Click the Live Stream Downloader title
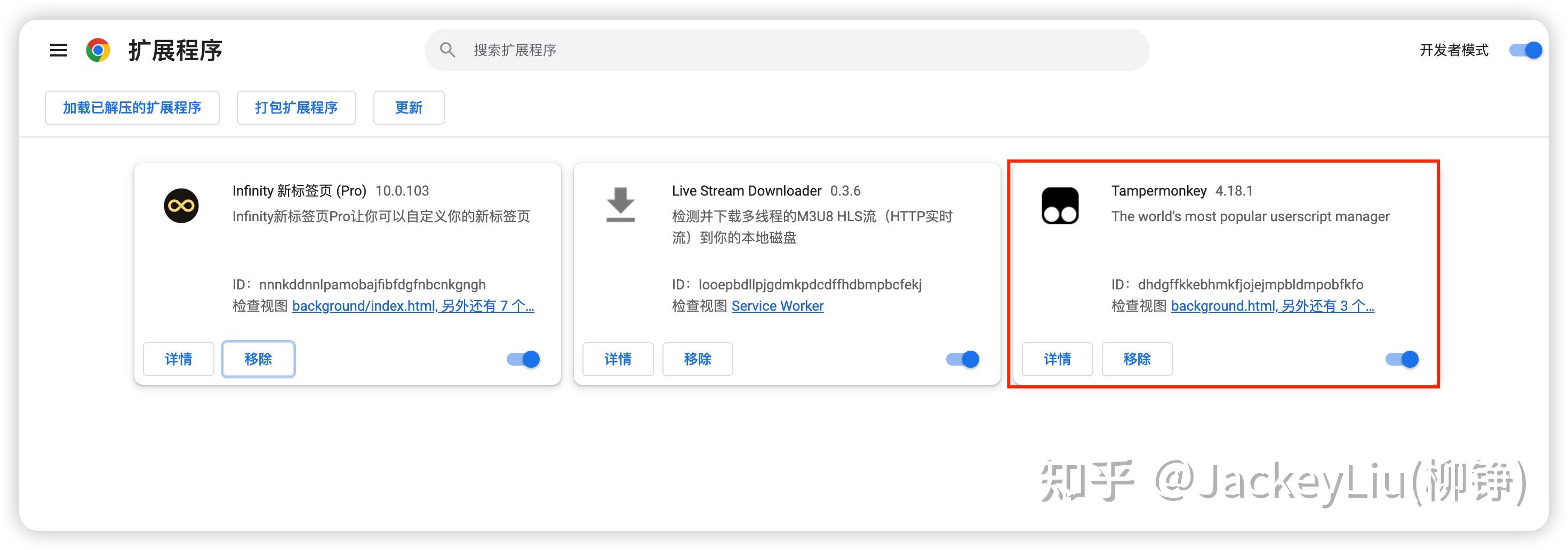The width and height of the screenshot is (1568, 550). pyautogui.click(x=746, y=191)
